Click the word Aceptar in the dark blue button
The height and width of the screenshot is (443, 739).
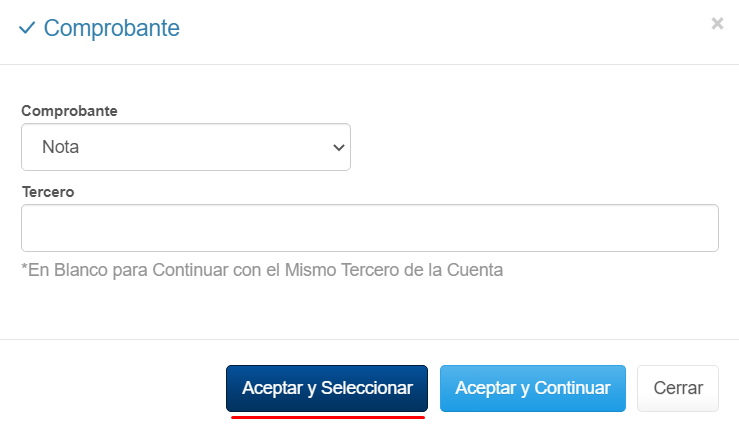[272, 388]
